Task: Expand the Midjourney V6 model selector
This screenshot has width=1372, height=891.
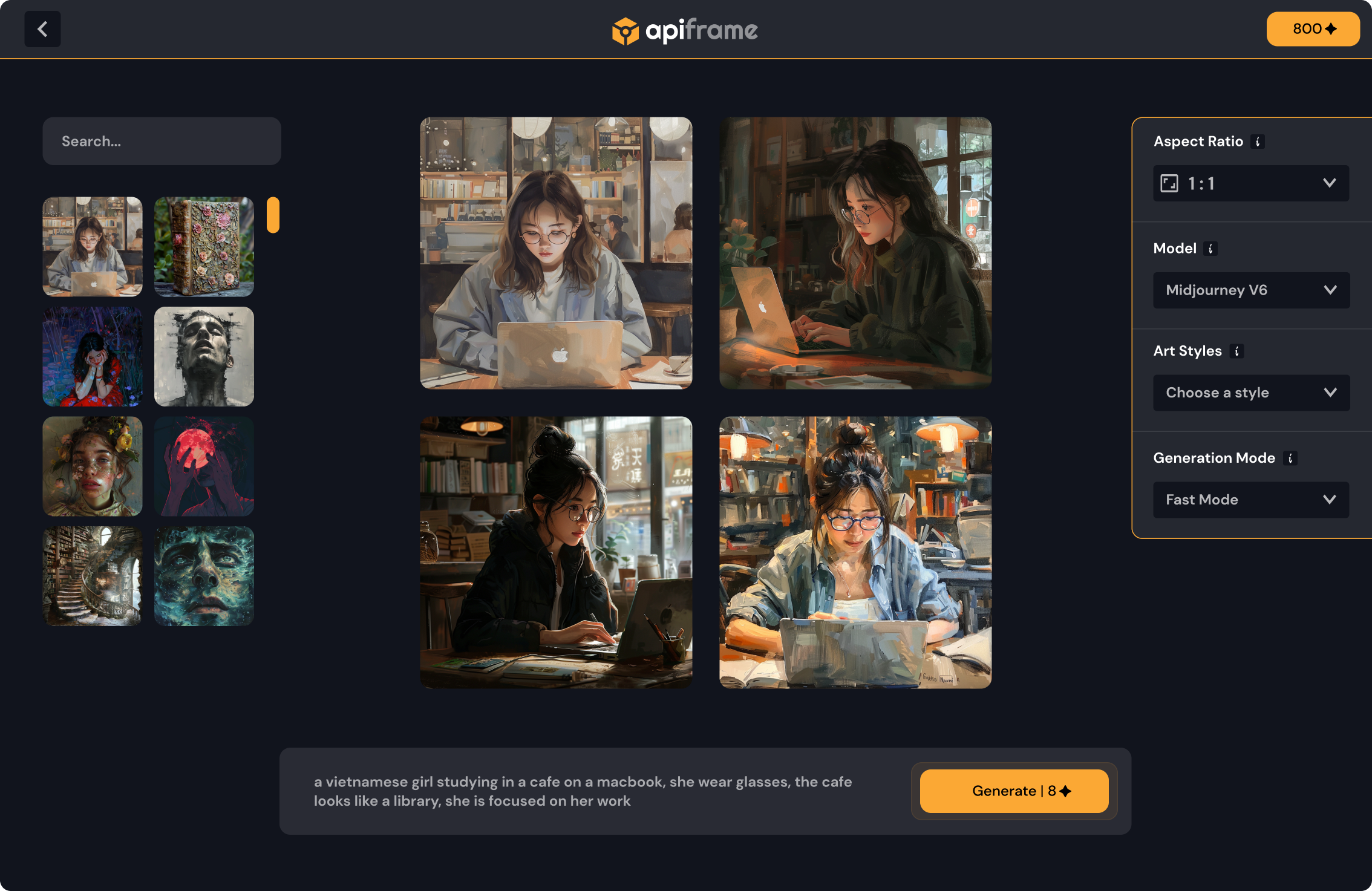Action: tap(1251, 290)
